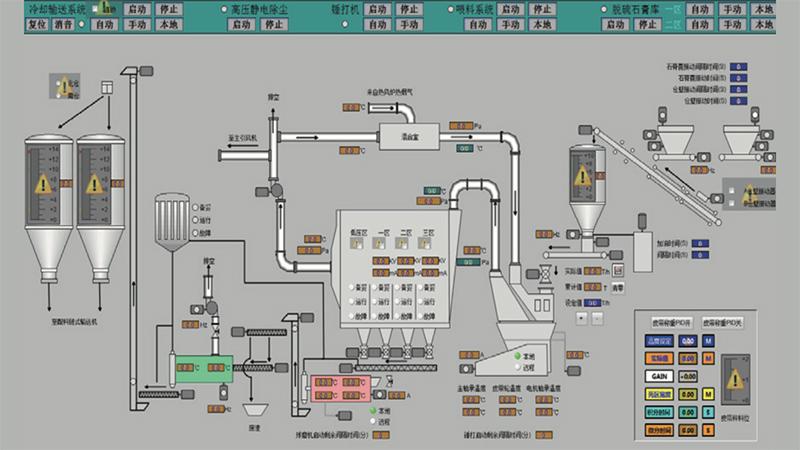Click the trend icon beside 实际值
Image resolution: width=800 pixels, height=450 pixels.
point(617,270)
